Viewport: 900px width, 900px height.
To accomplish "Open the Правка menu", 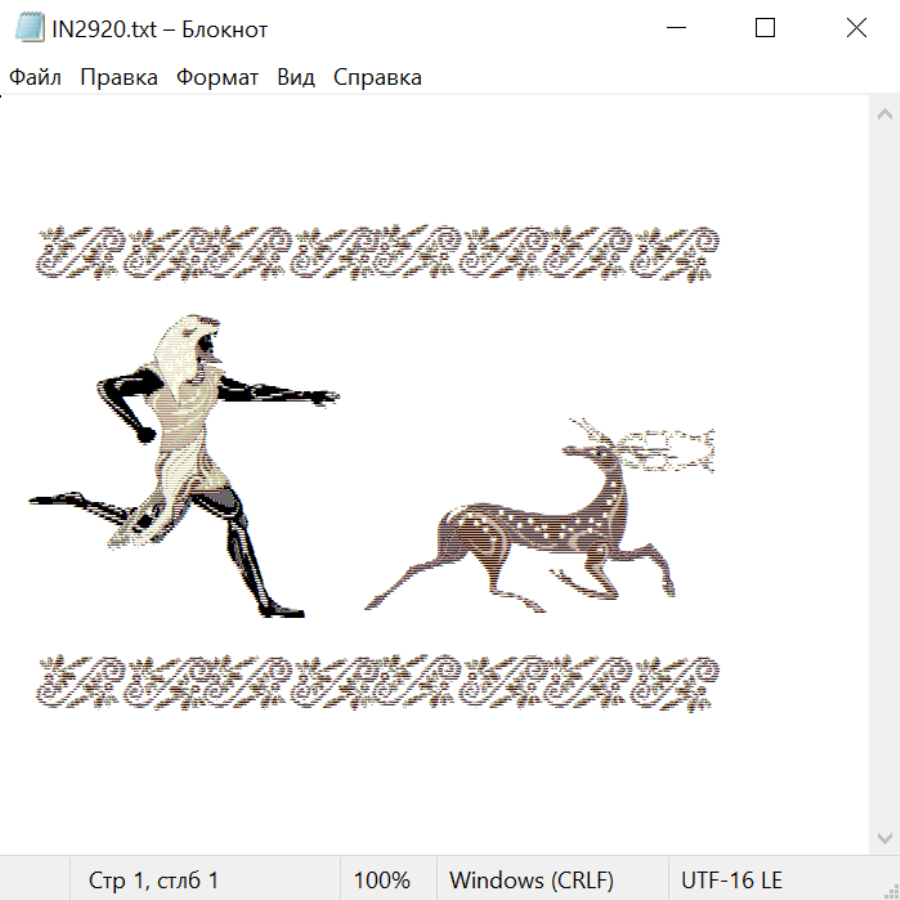I will pyautogui.click(x=119, y=78).
